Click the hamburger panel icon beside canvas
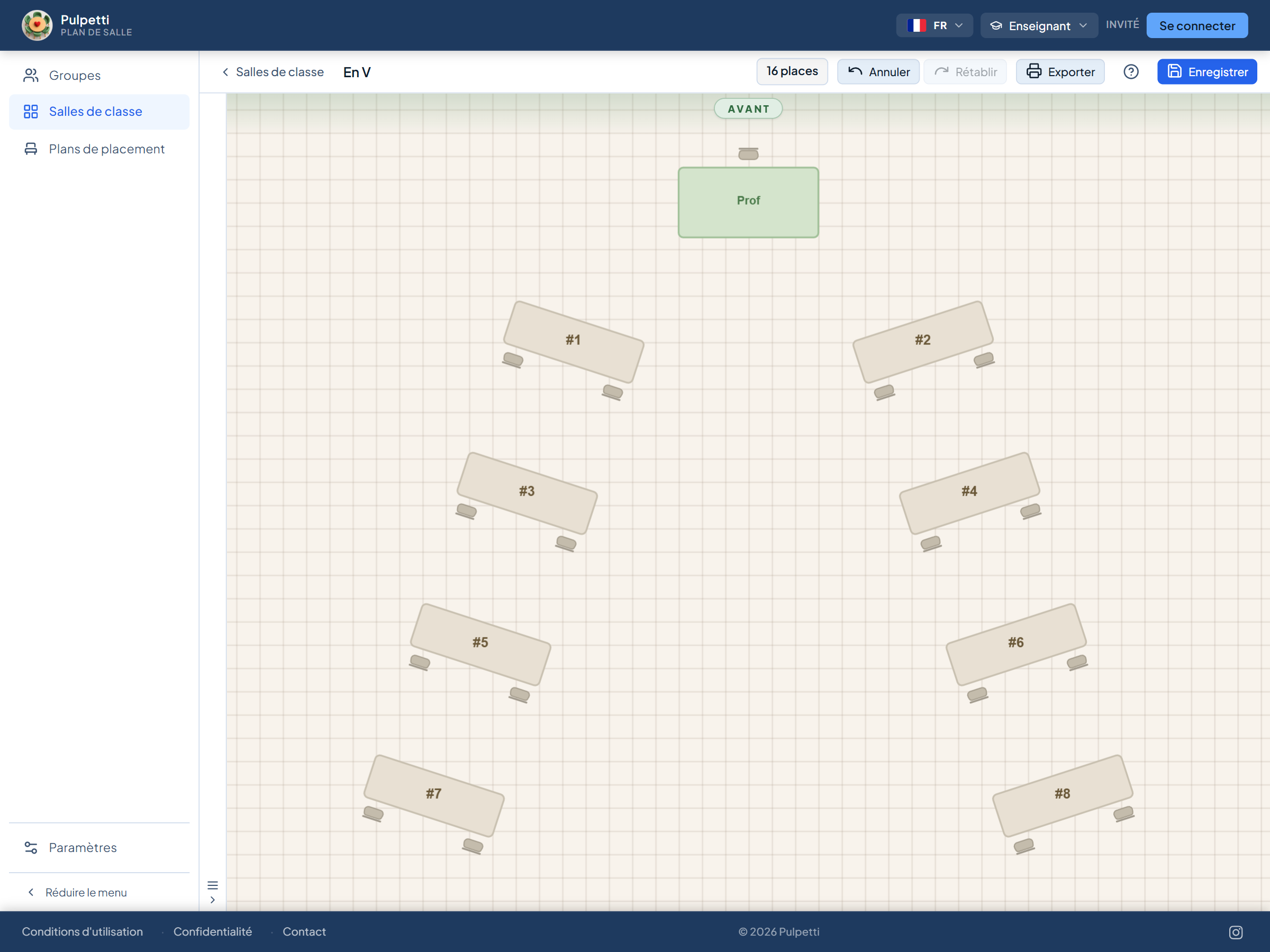1270x952 pixels. coord(212,885)
